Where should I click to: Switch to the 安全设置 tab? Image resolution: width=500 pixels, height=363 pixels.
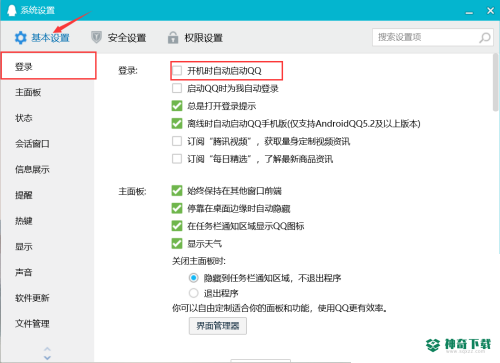[x=119, y=37]
